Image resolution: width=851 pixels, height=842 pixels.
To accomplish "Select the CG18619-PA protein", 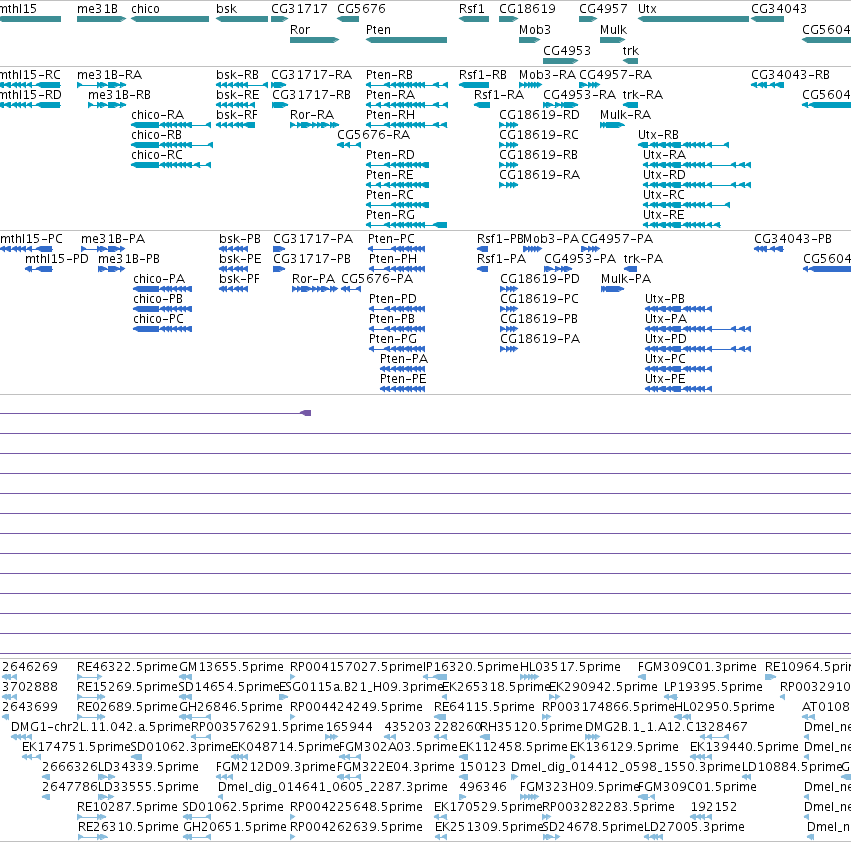I will 509,349.
